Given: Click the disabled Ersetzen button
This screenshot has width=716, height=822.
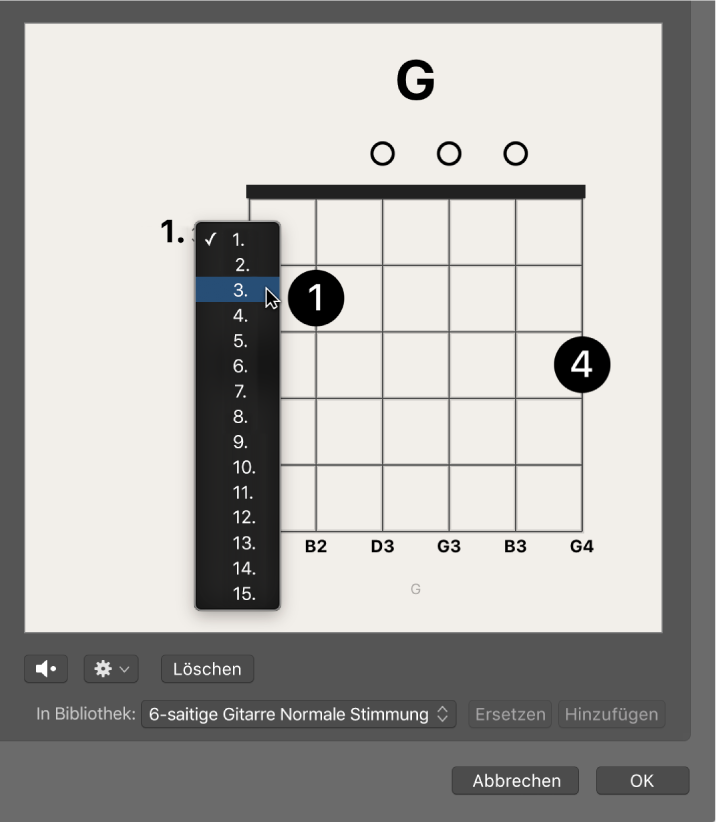Looking at the screenshot, I should pos(510,714).
